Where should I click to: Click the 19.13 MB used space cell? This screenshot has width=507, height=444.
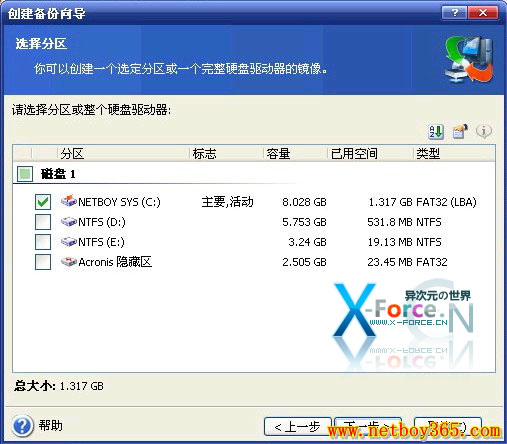(391, 242)
